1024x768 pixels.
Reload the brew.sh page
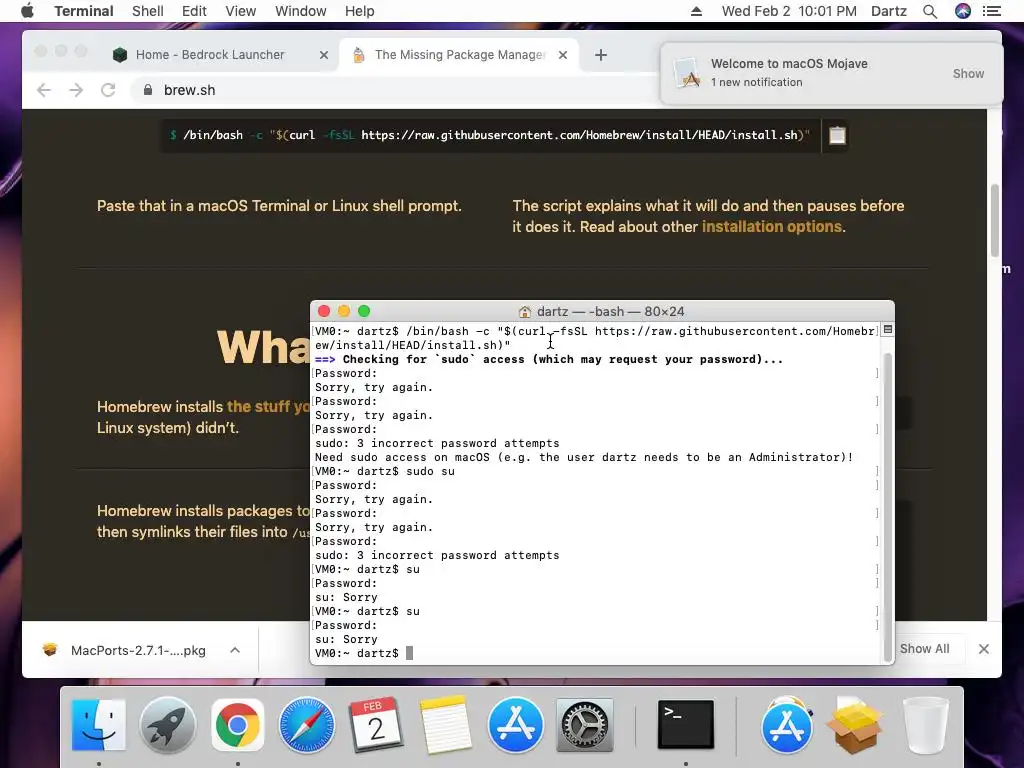pos(108,90)
